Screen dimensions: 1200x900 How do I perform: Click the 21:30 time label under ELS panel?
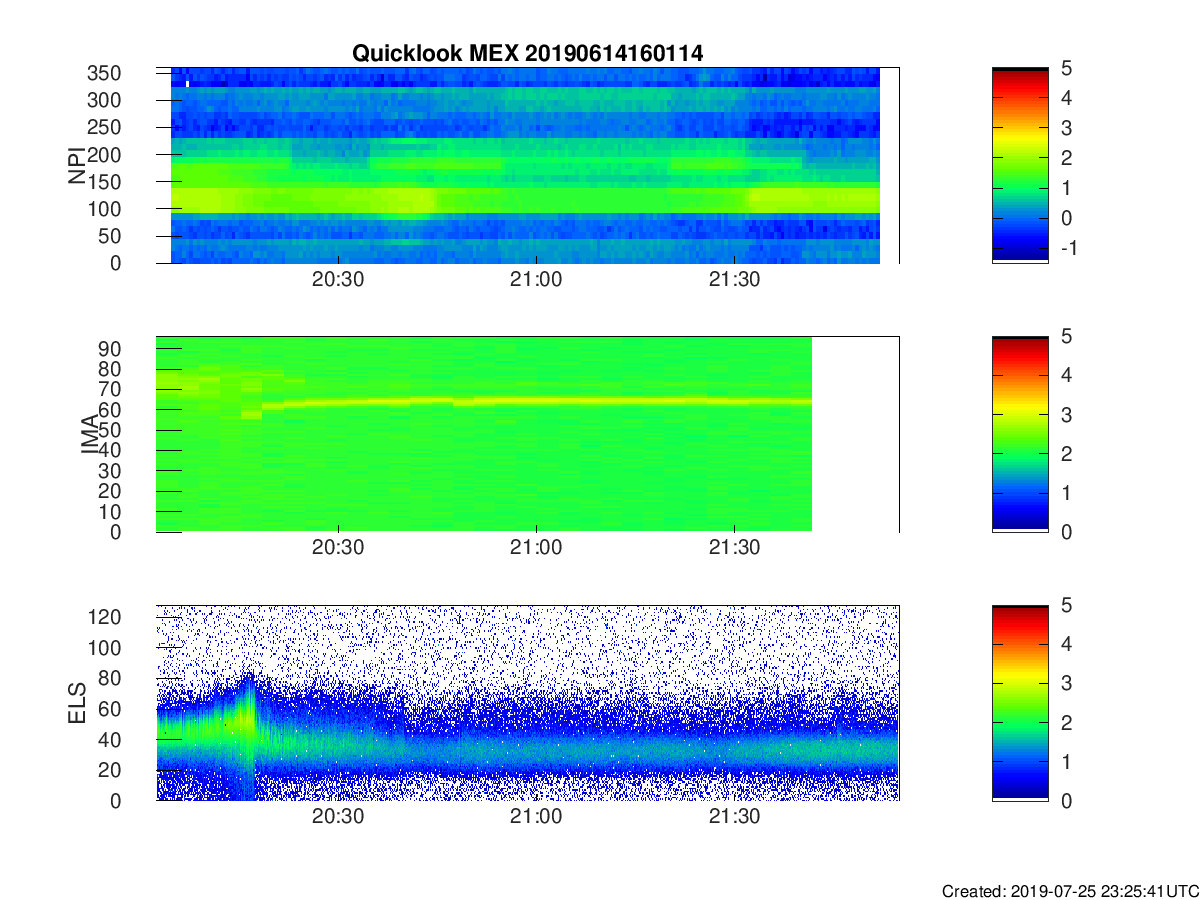click(735, 817)
